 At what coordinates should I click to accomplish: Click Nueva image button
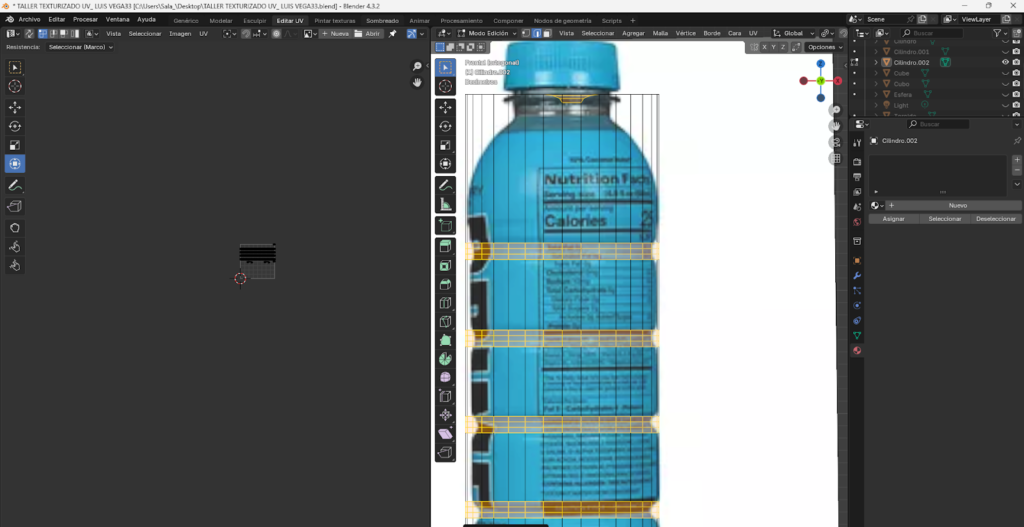pyautogui.click(x=335, y=33)
